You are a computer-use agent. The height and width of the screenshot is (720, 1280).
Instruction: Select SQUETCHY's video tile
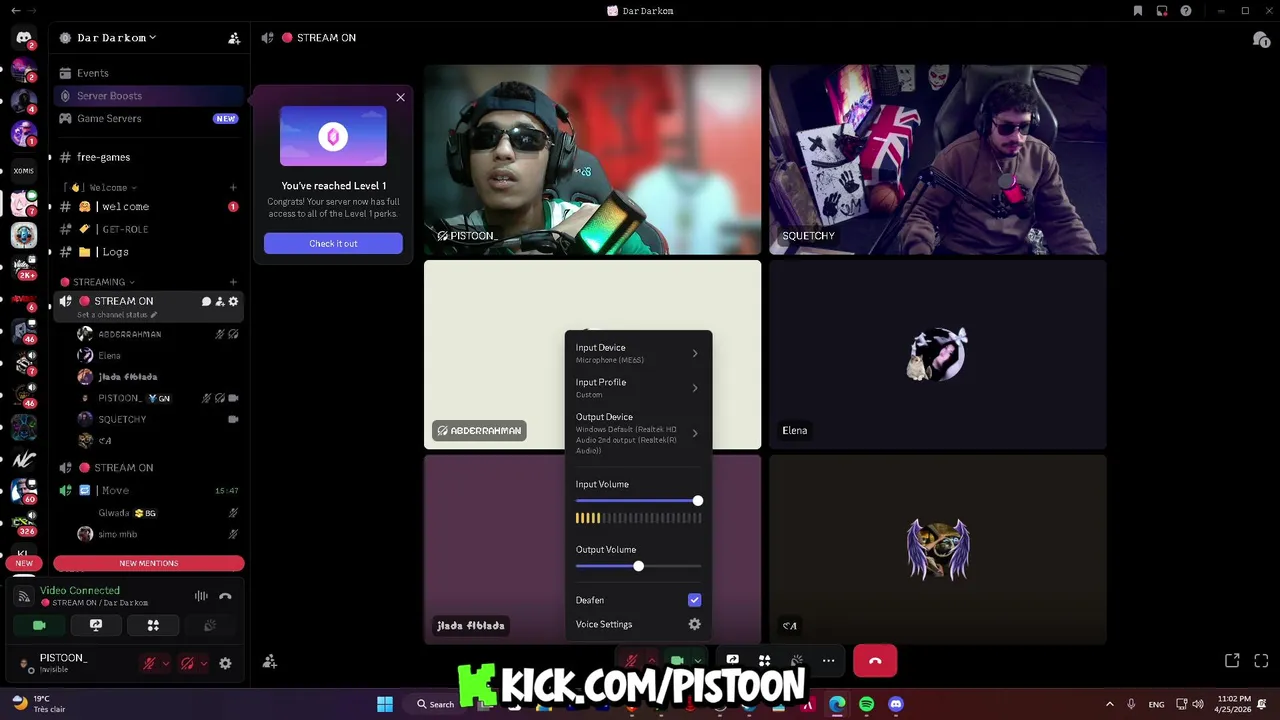click(937, 160)
